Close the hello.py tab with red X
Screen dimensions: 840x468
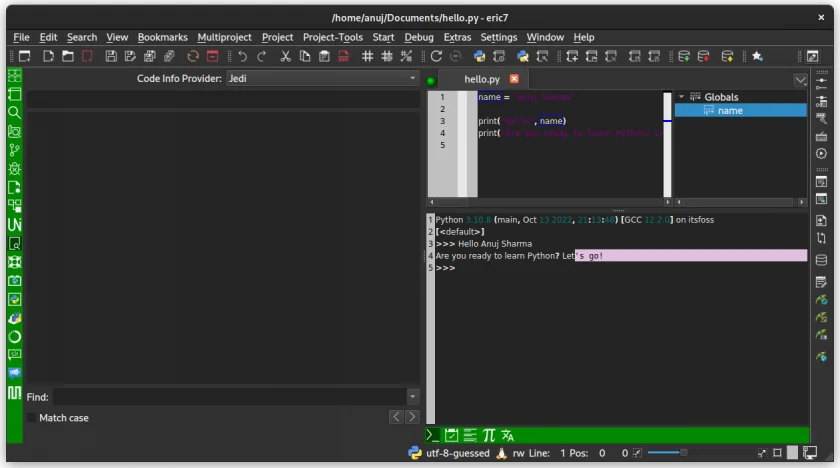tap(514, 79)
